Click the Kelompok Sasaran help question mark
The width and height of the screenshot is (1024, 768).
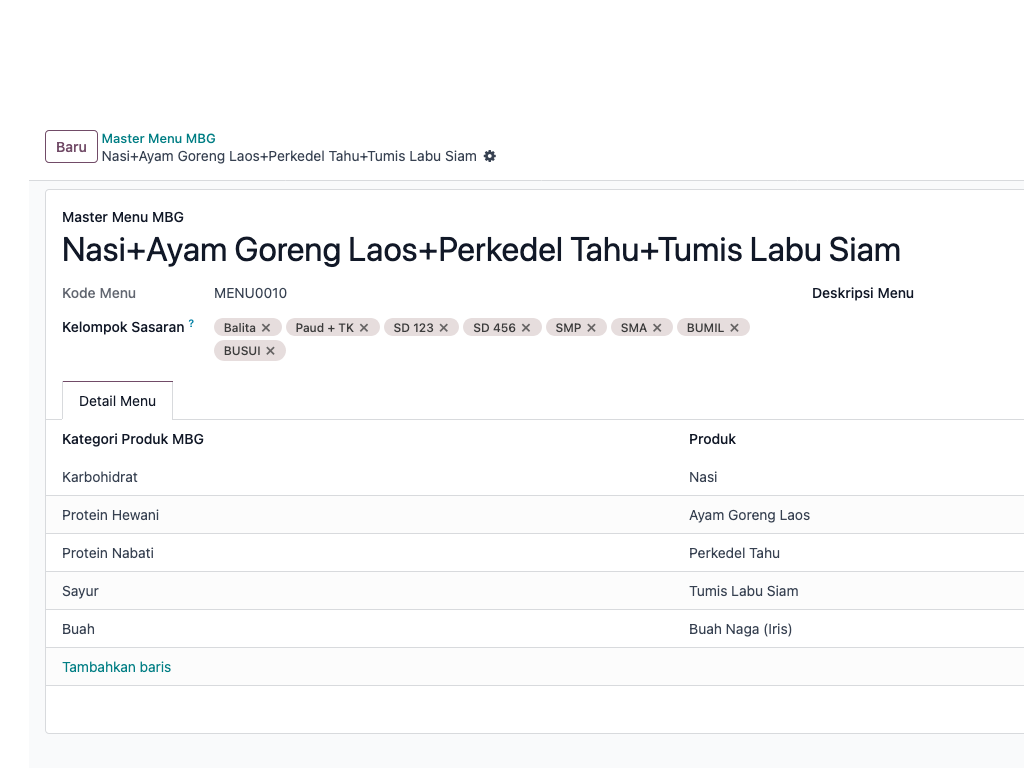point(191,323)
